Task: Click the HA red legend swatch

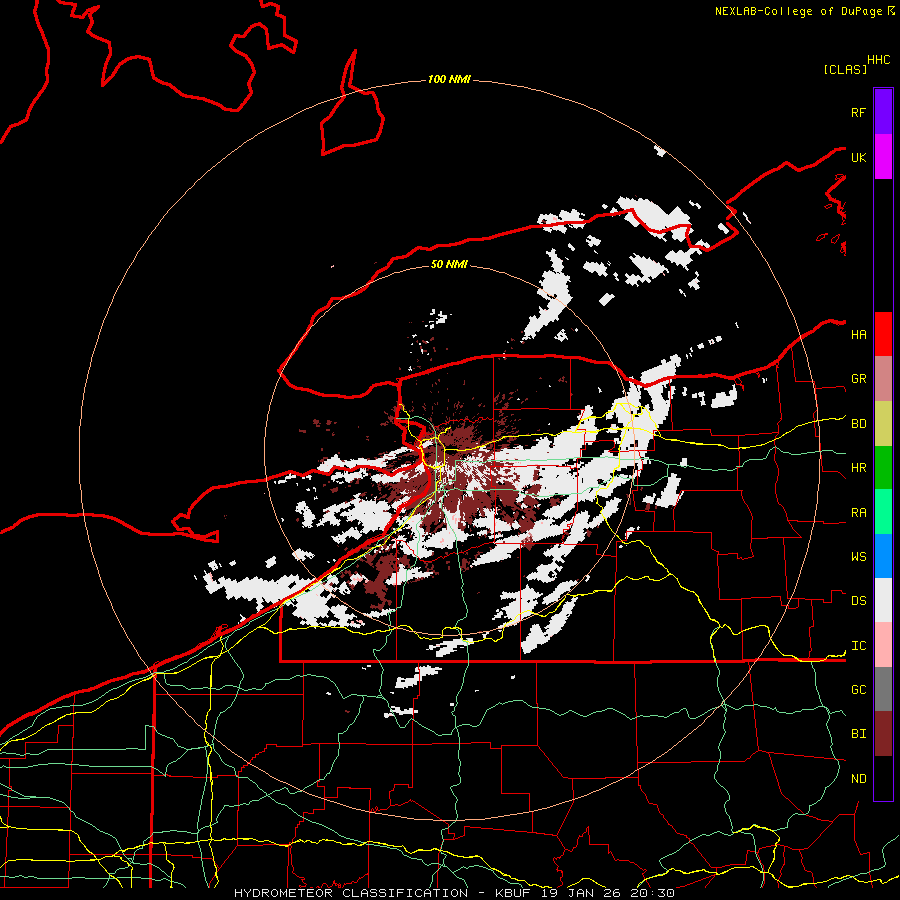Action: point(883,334)
